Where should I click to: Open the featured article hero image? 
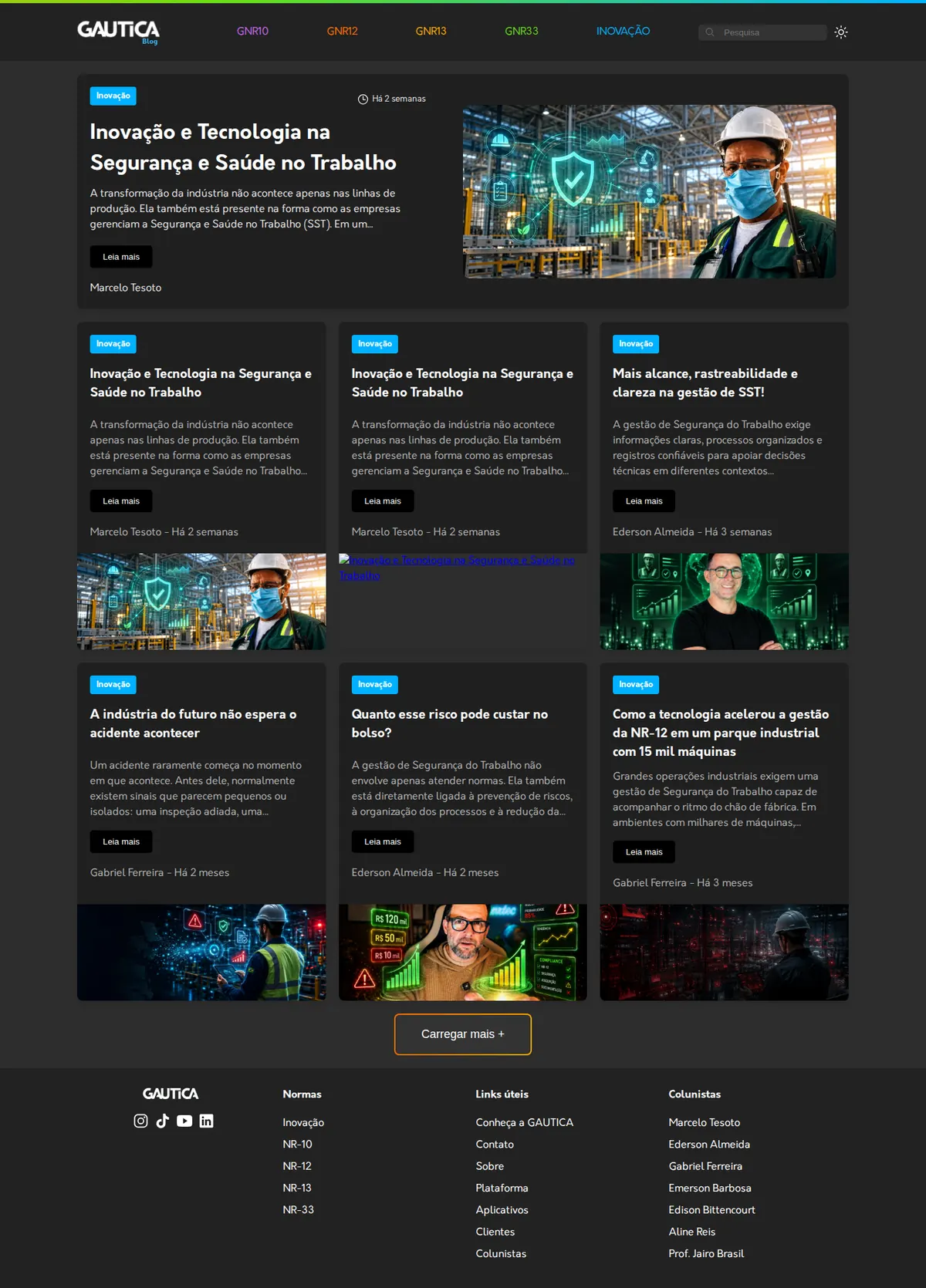click(x=650, y=191)
